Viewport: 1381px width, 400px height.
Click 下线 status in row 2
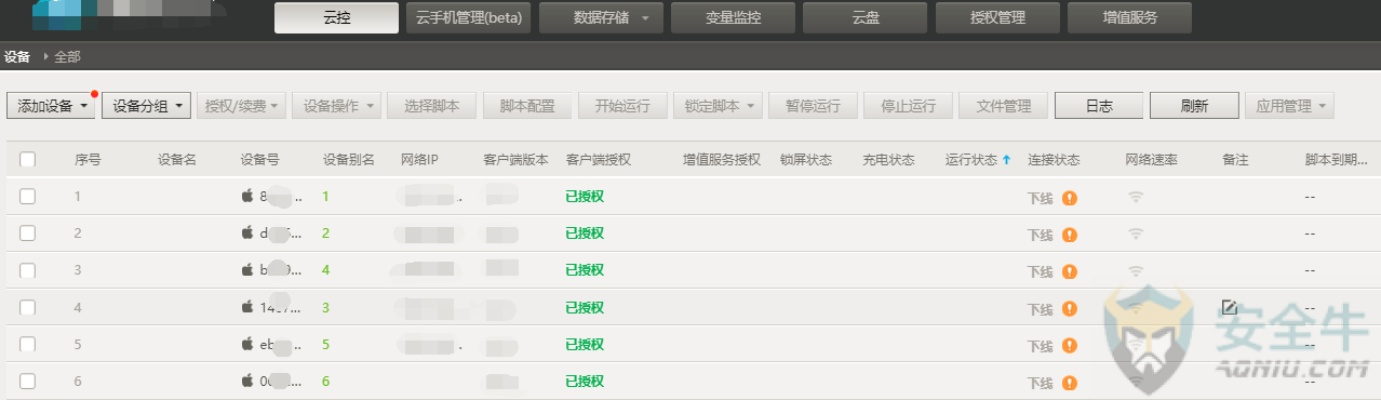click(1040, 235)
